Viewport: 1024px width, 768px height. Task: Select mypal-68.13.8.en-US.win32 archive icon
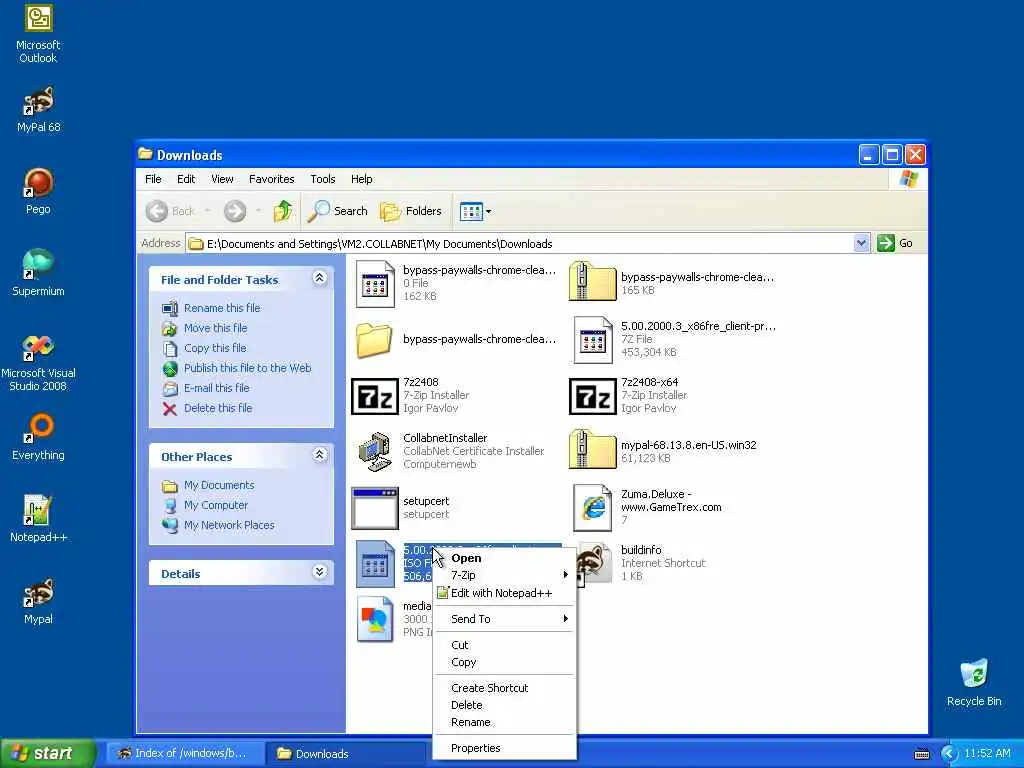point(592,449)
